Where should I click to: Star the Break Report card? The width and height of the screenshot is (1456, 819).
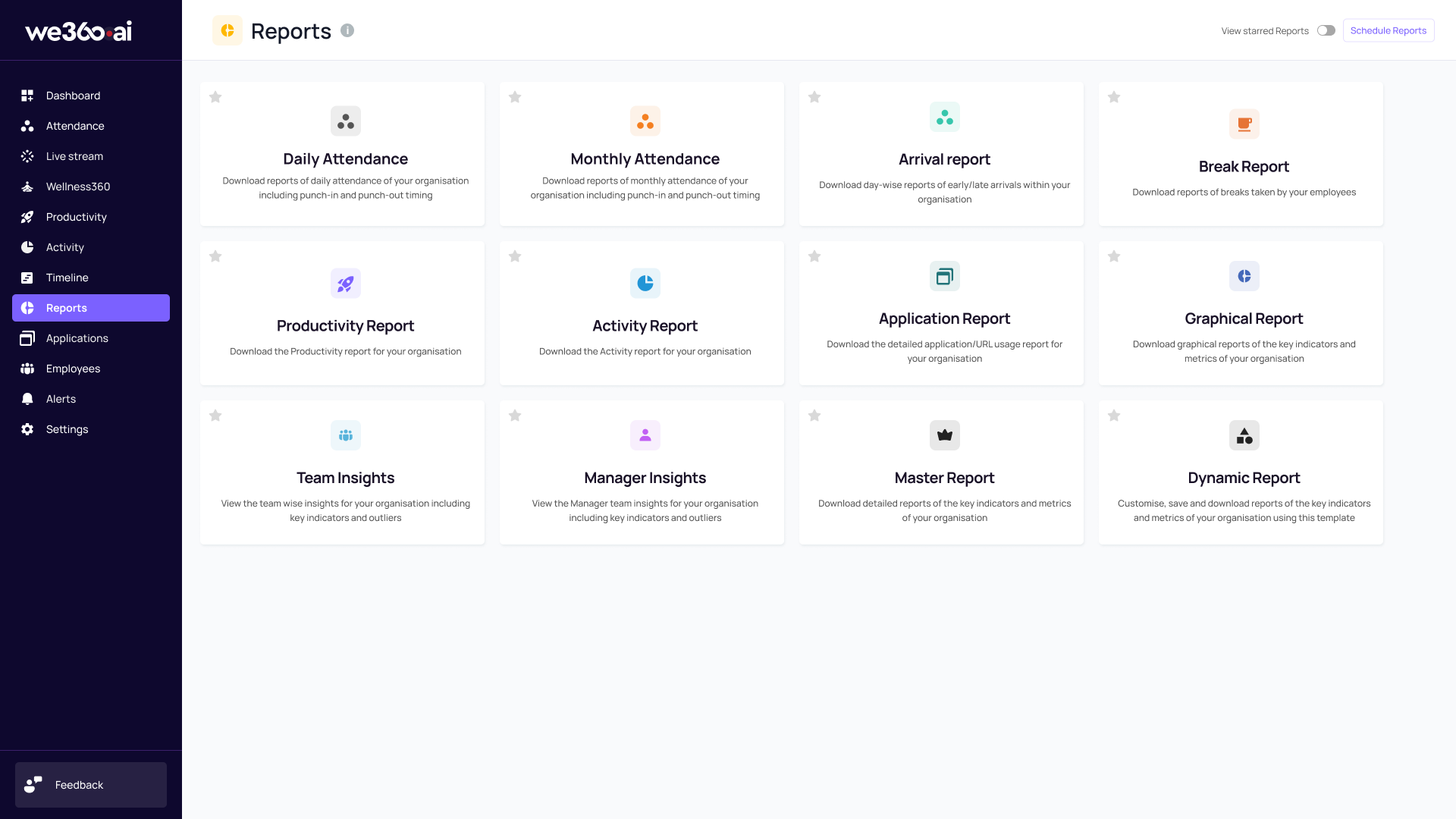[1114, 97]
